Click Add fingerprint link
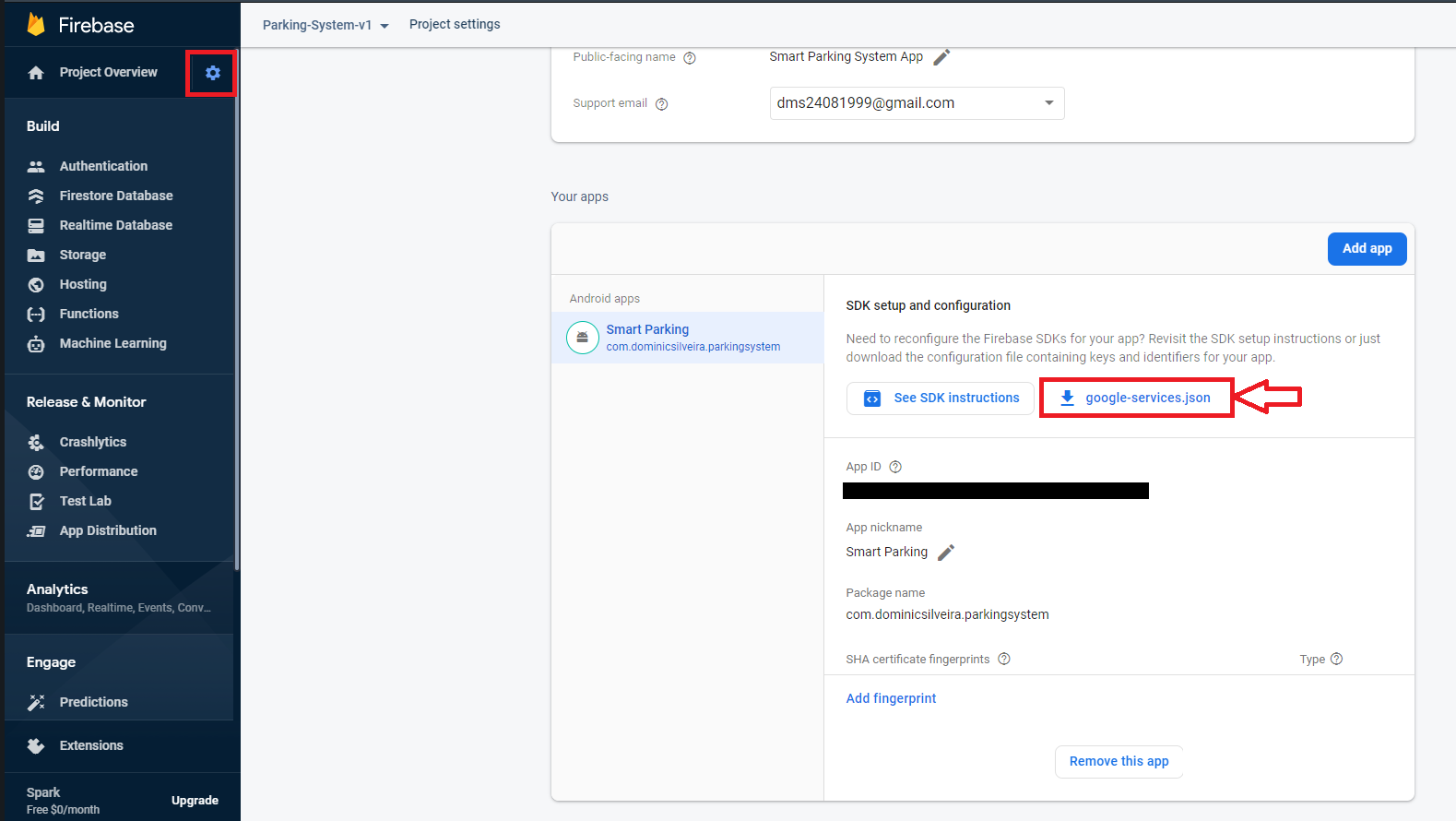 pyautogui.click(x=891, y=698)
